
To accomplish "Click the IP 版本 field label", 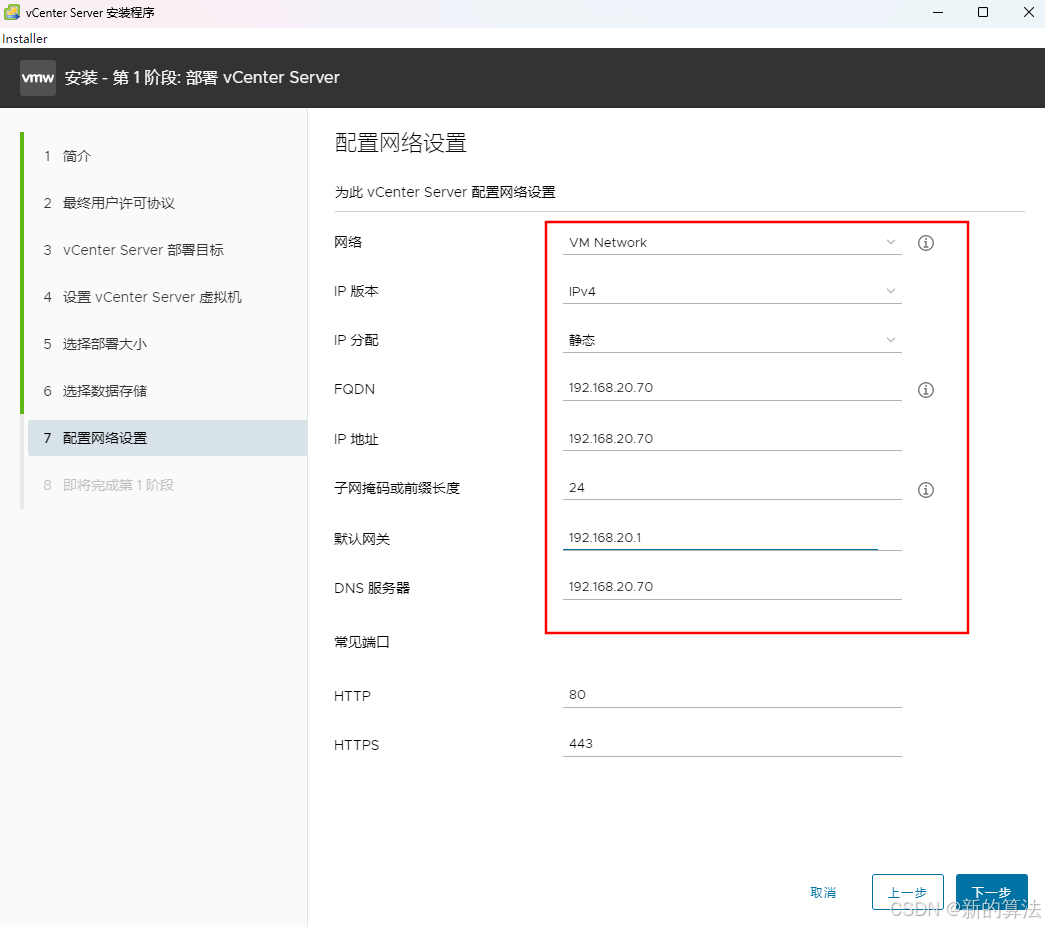I will click(356, 292).
